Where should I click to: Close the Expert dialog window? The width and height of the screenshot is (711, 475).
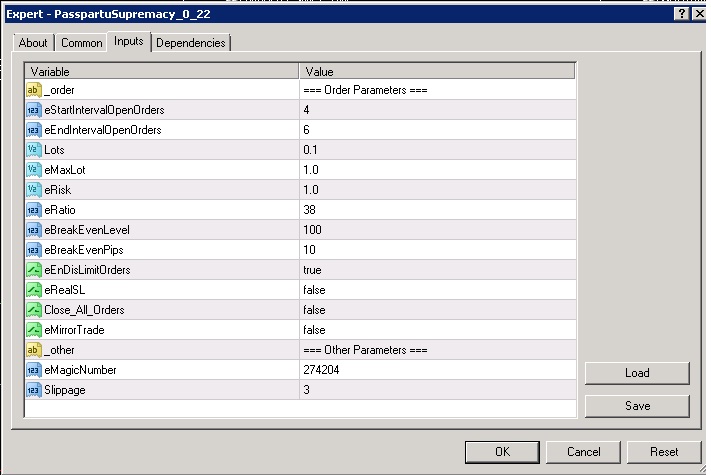pyautogui.click(x=700, y=14)
